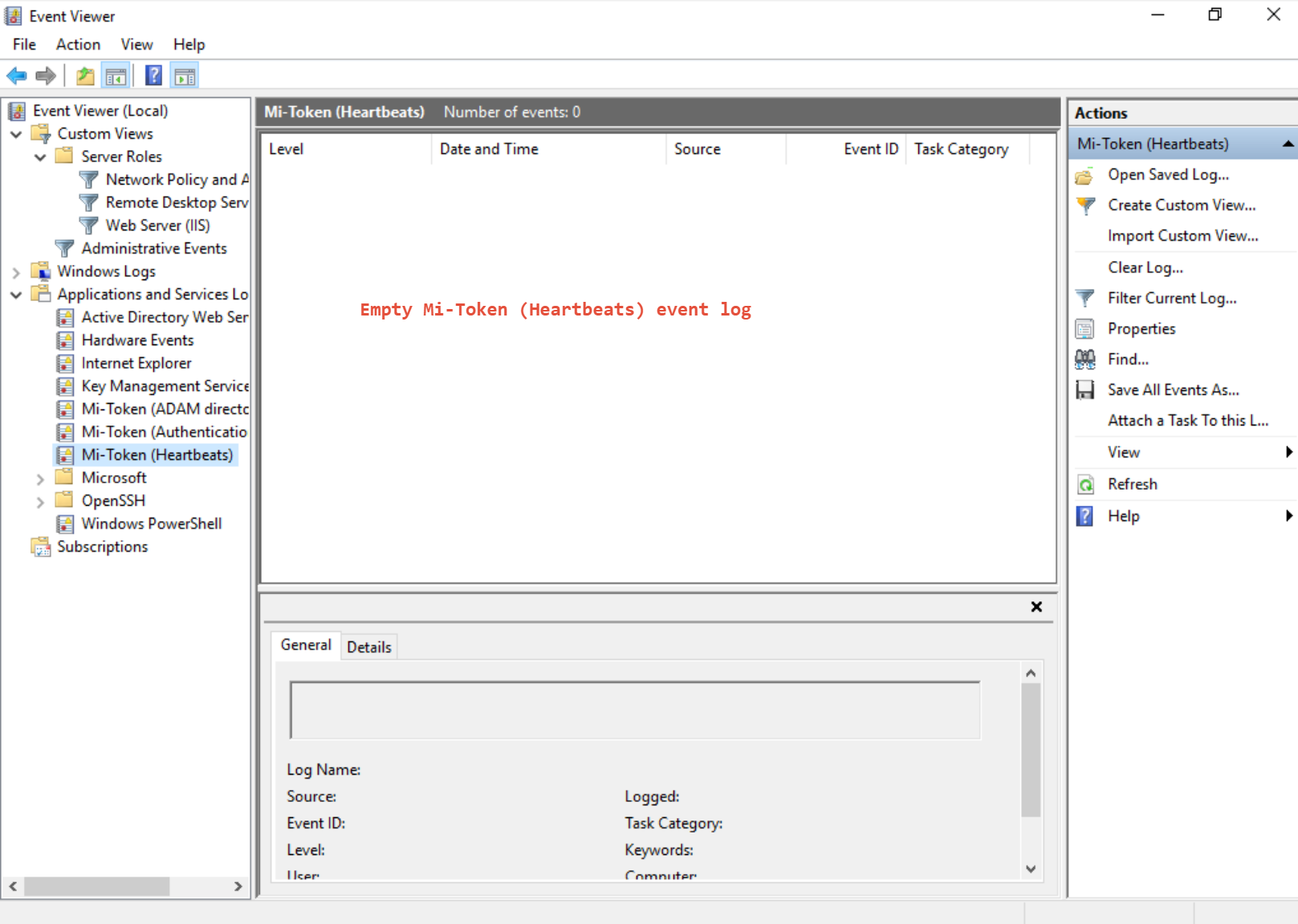Expand the View submenu in Actions
The height and width of the screenshot is (924, 1298).
(1288, 452)
